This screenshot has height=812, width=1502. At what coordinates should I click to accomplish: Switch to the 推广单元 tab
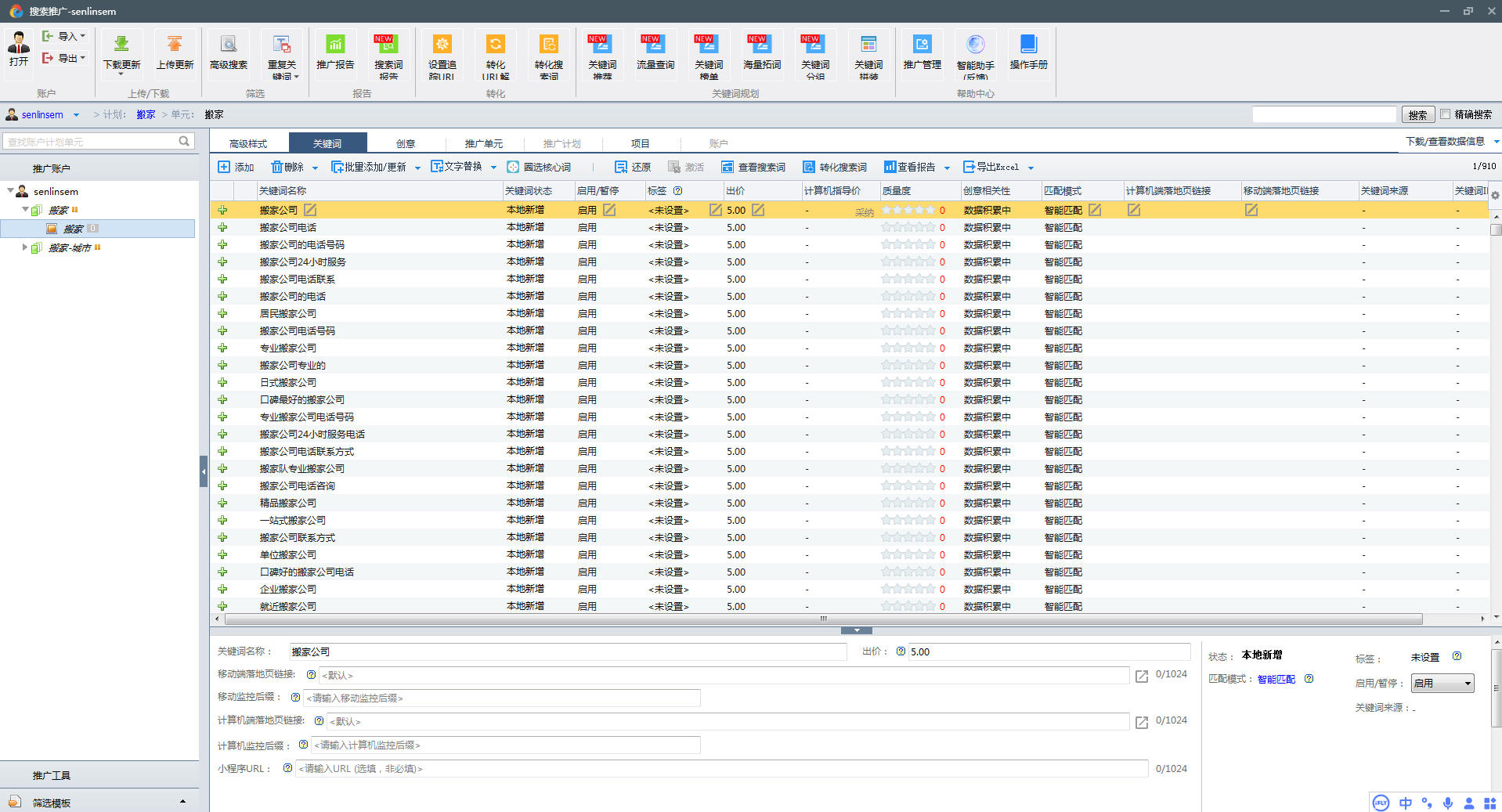[x=483, y=143]
